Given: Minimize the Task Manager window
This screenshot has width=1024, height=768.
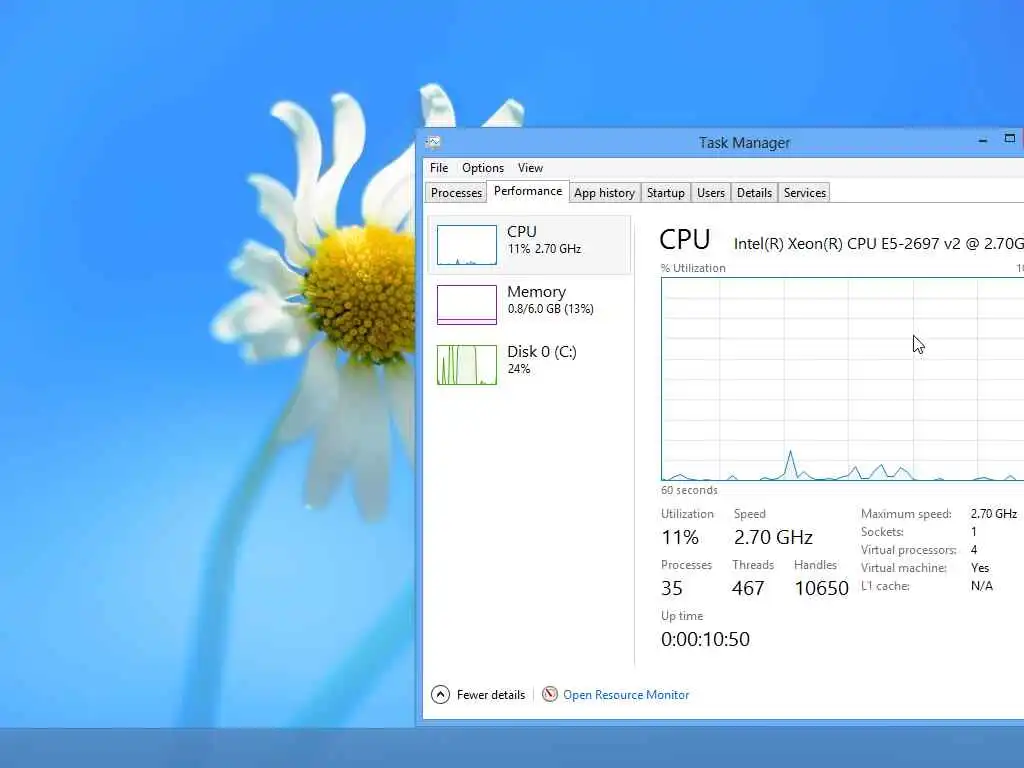Looking at the screenshot, I should tap(982, 140).
